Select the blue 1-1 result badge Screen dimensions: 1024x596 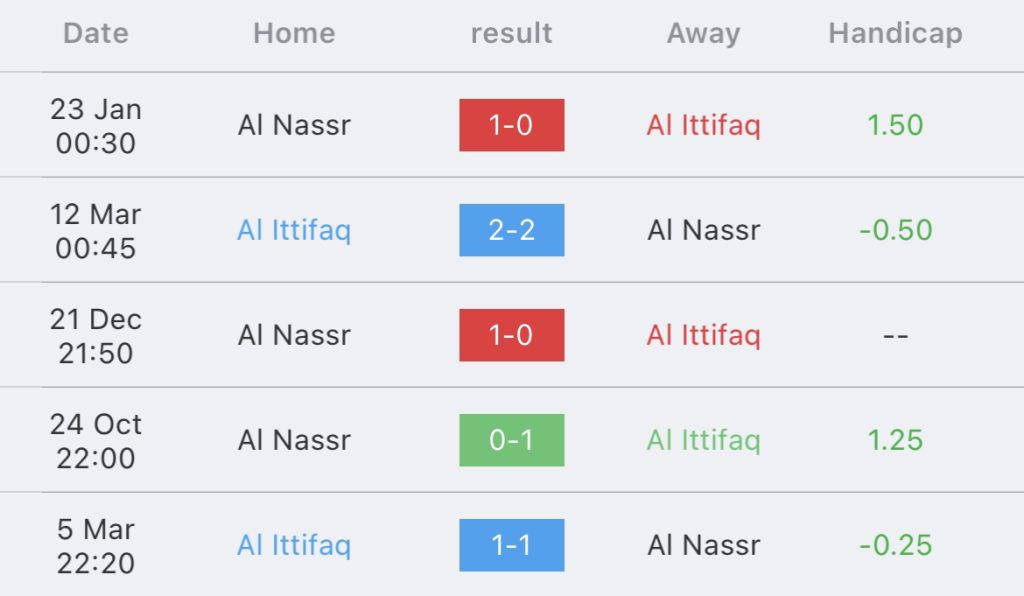click(x=511, y=546)
